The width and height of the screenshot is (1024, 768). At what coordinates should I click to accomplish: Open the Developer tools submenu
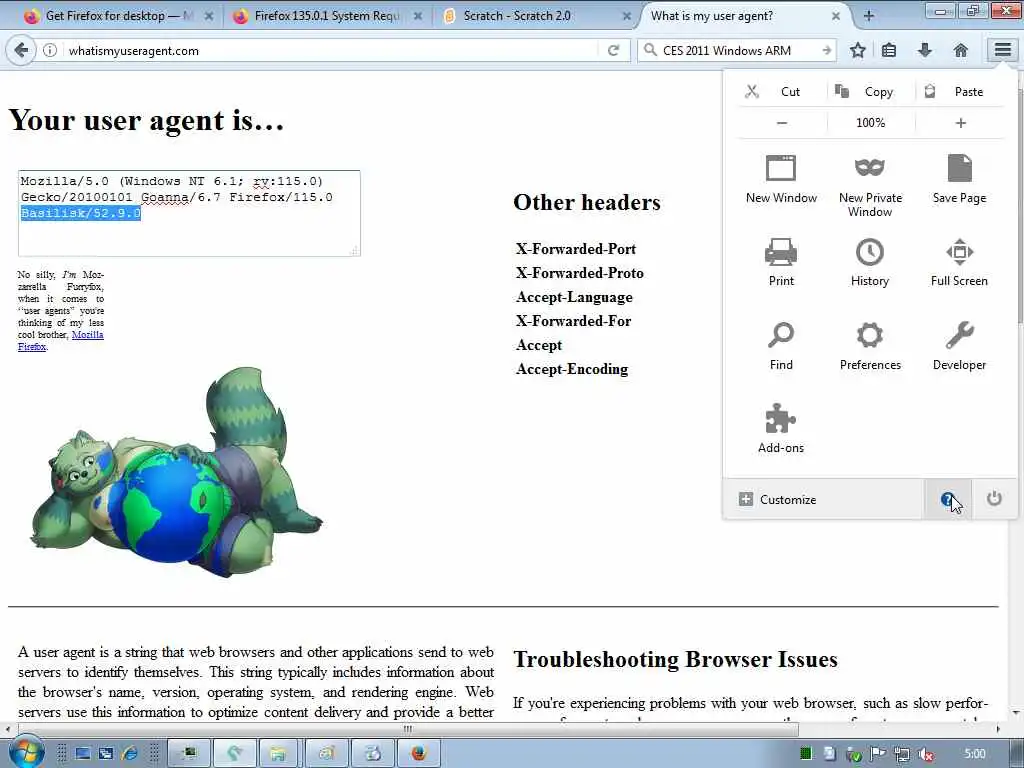coord(959,346)
